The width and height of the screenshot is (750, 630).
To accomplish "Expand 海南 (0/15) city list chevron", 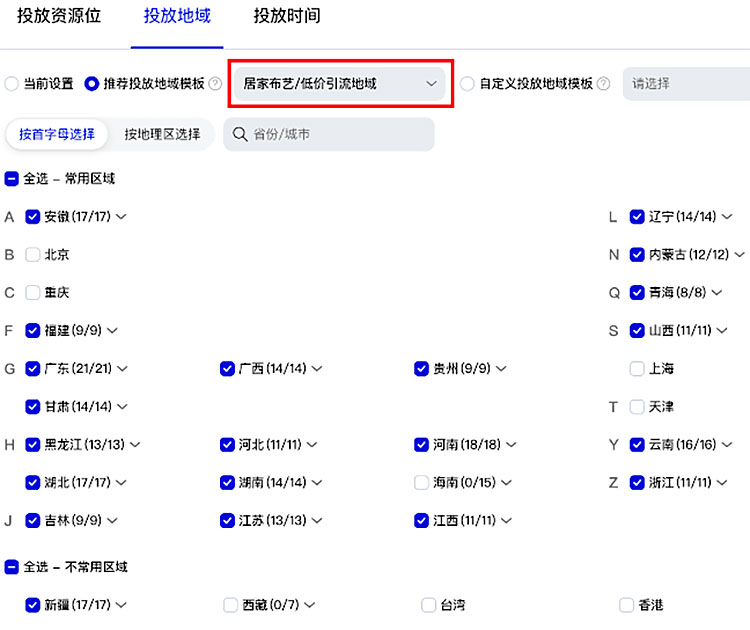I will pos(506,482).
